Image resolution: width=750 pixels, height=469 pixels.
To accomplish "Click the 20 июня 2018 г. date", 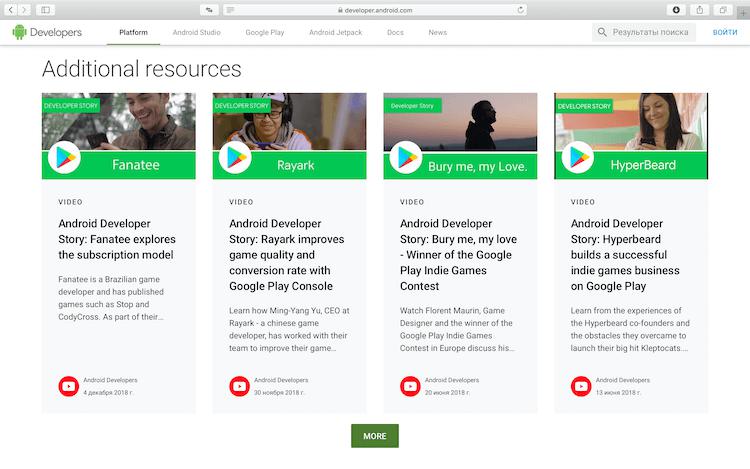I will 447,393.
